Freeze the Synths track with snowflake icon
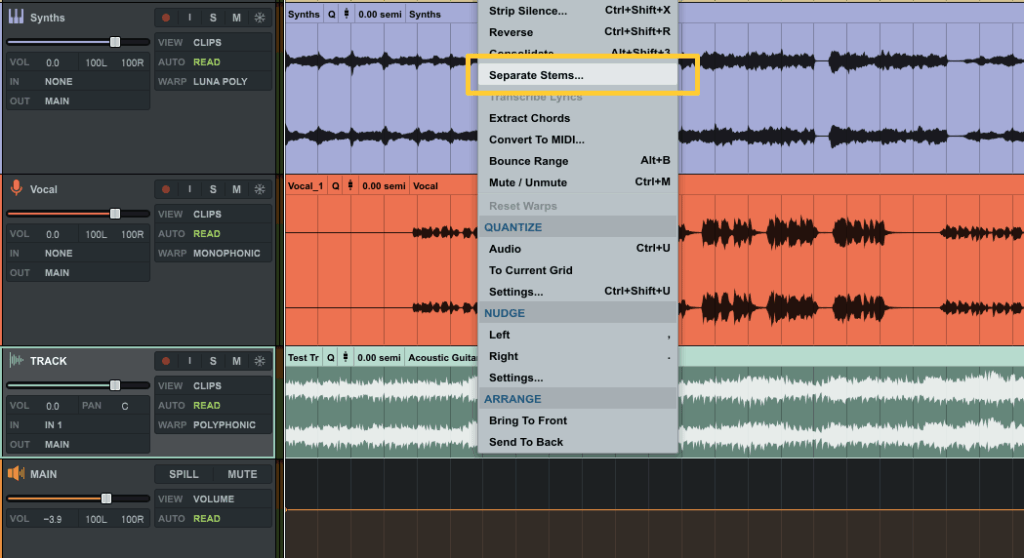 point(259,18)
